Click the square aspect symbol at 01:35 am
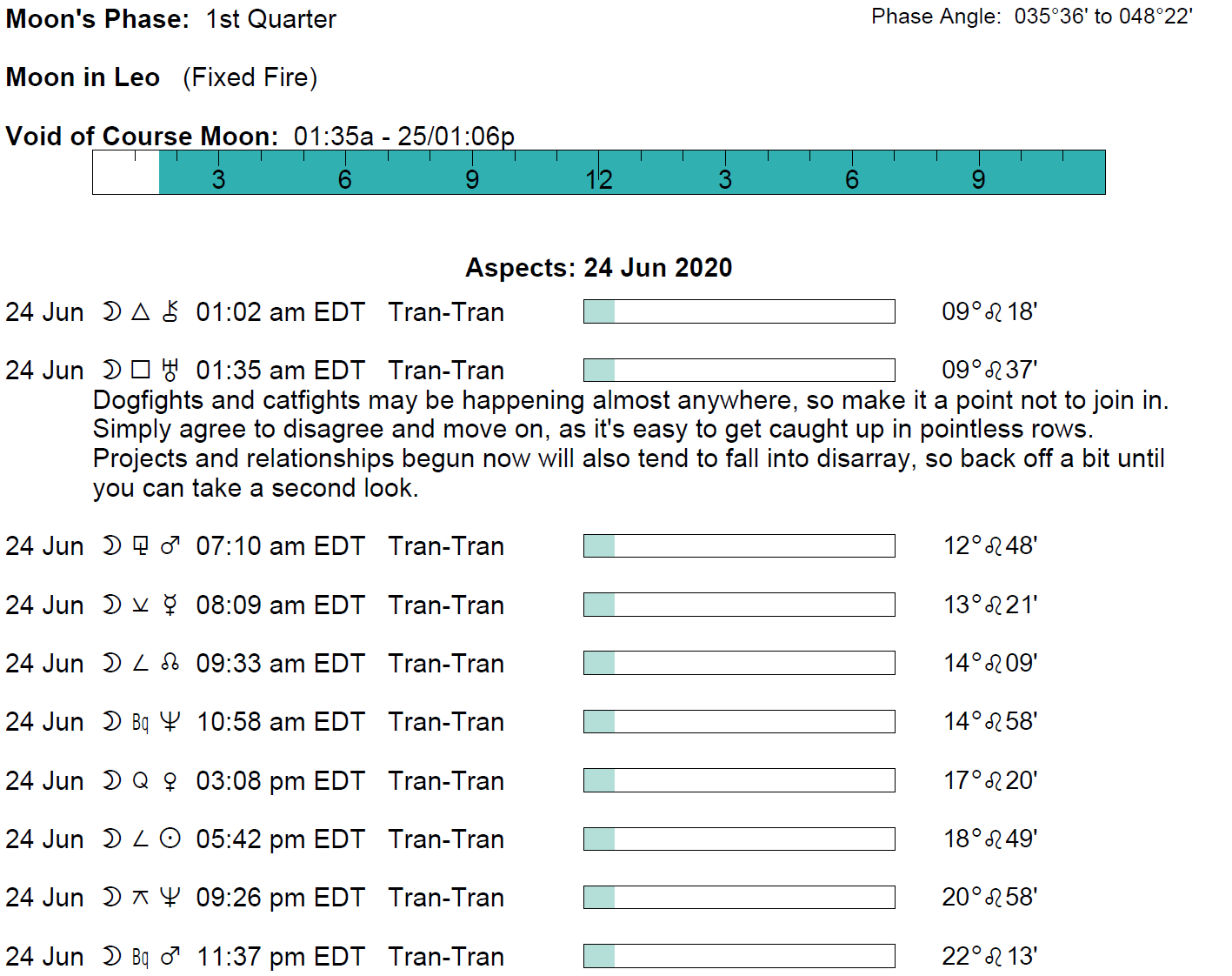 140,371
